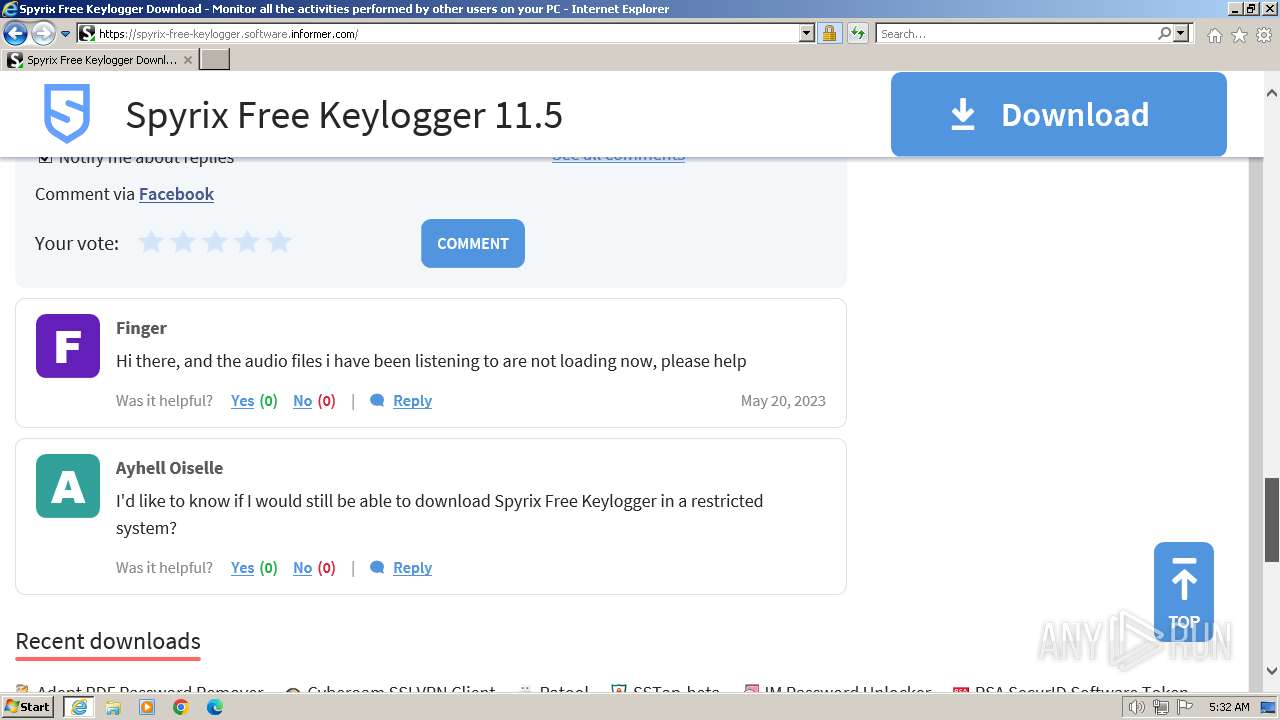
Task: Click the Reply bubble icon on Ayhell Oiselle's comment
Action: click(377, 567)
